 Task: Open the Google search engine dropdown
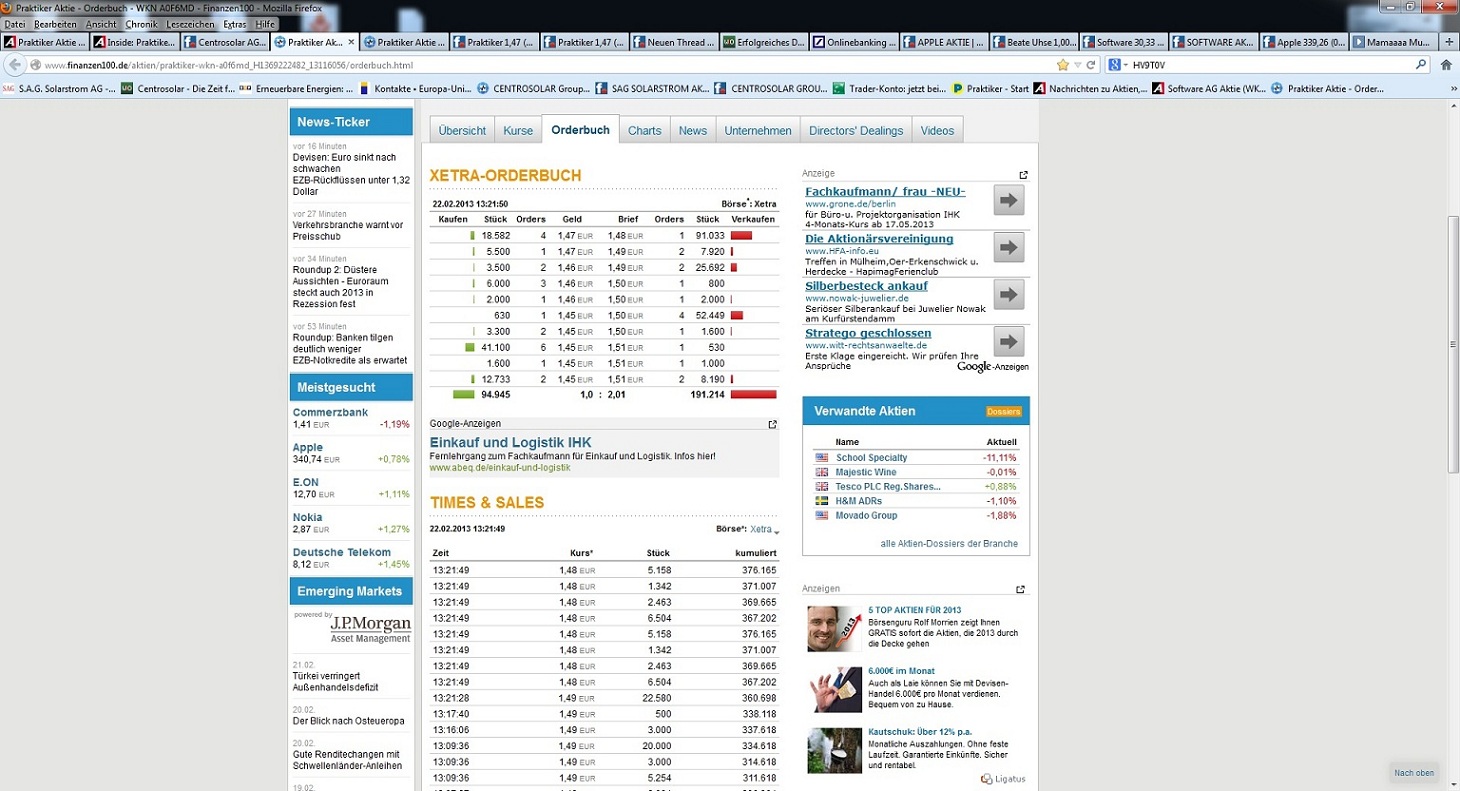pos(1120,65)
